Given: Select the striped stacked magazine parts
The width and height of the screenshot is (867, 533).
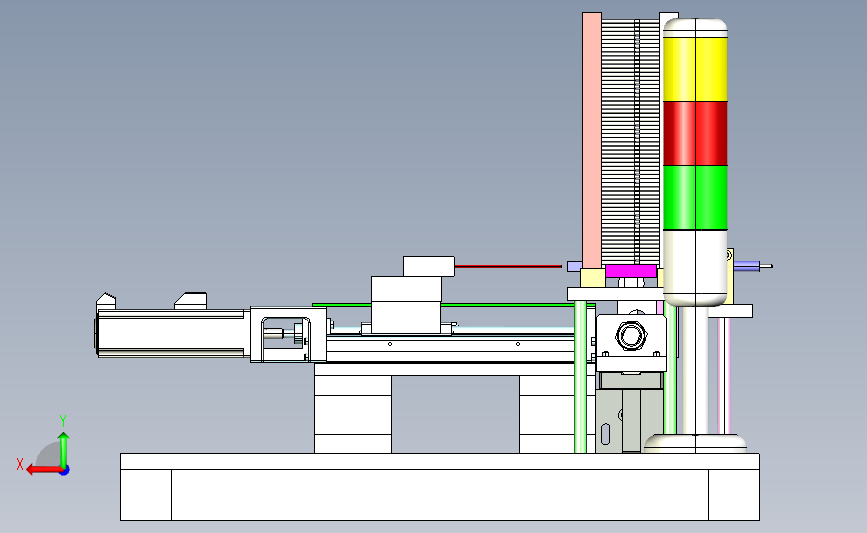Looking at the screenshot, I should pos(630,142).
